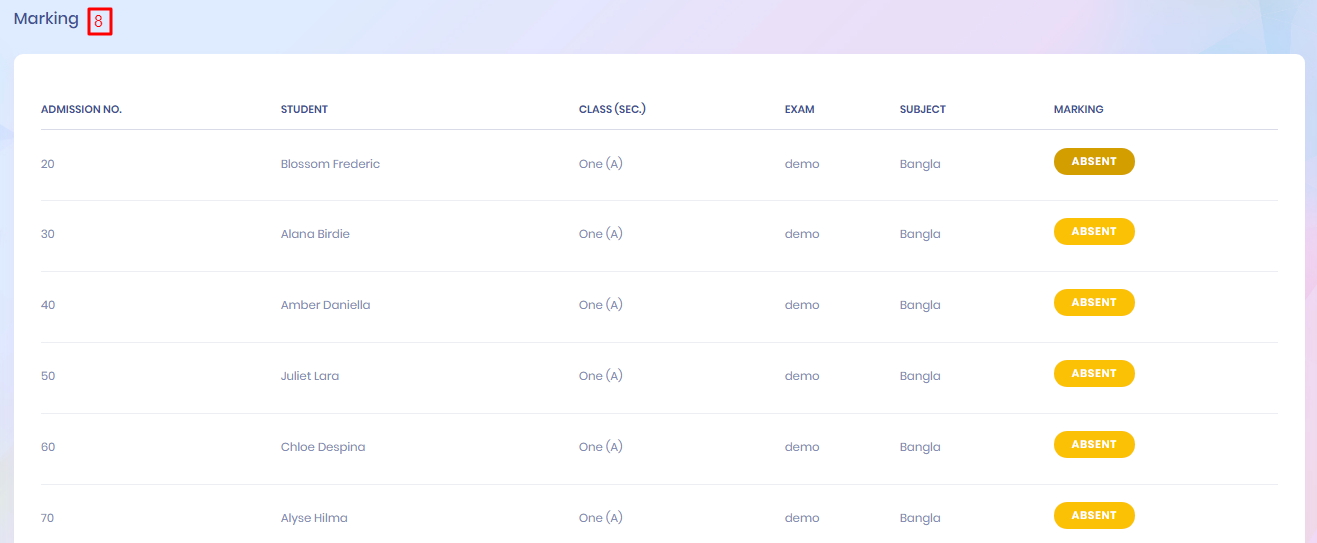Click student name Amber Daniella
The height and width of the screenshot is (543, 1317).
[325, 305]
